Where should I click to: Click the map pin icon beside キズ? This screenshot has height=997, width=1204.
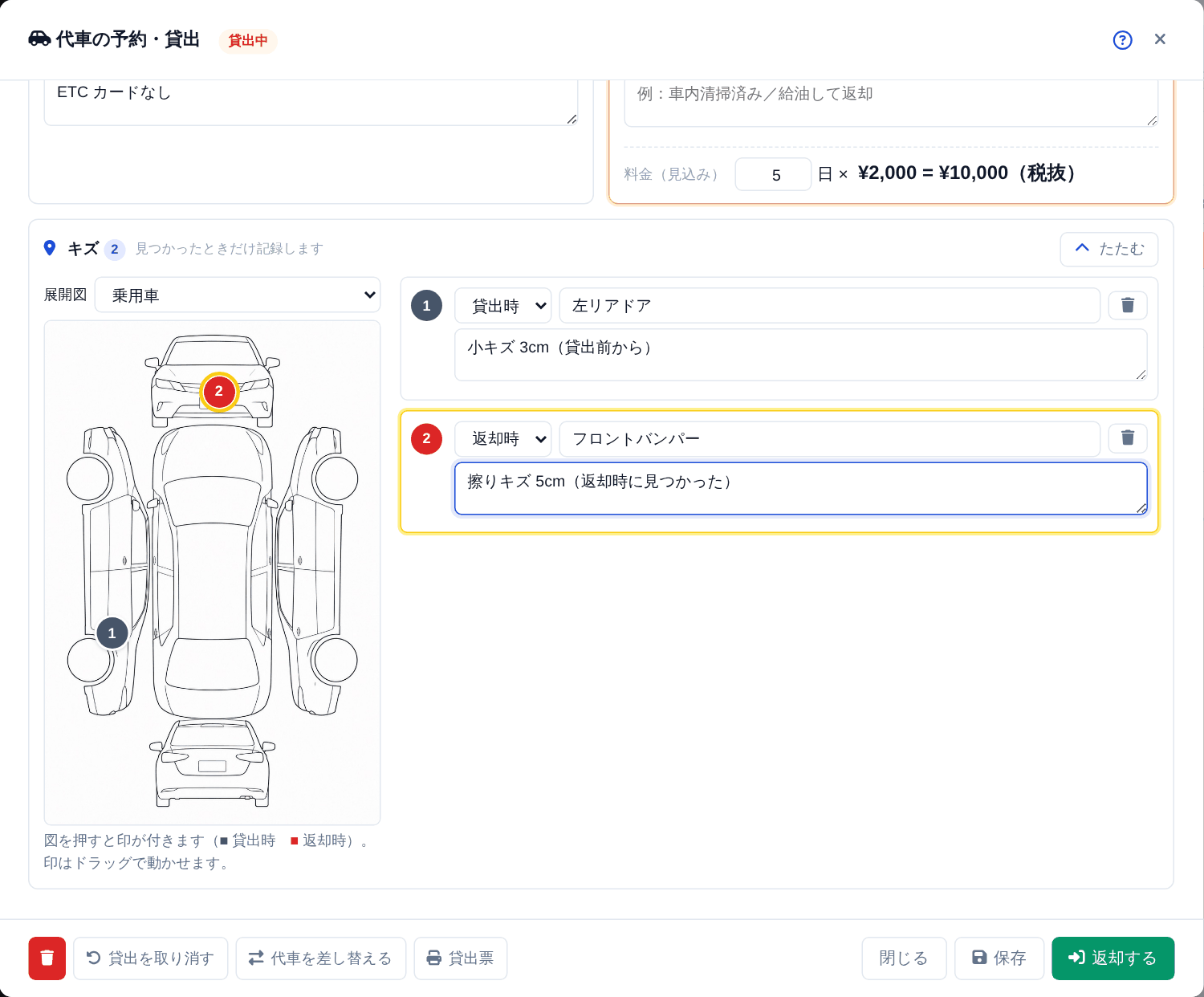pyautogui.click(x=50, y=249)
